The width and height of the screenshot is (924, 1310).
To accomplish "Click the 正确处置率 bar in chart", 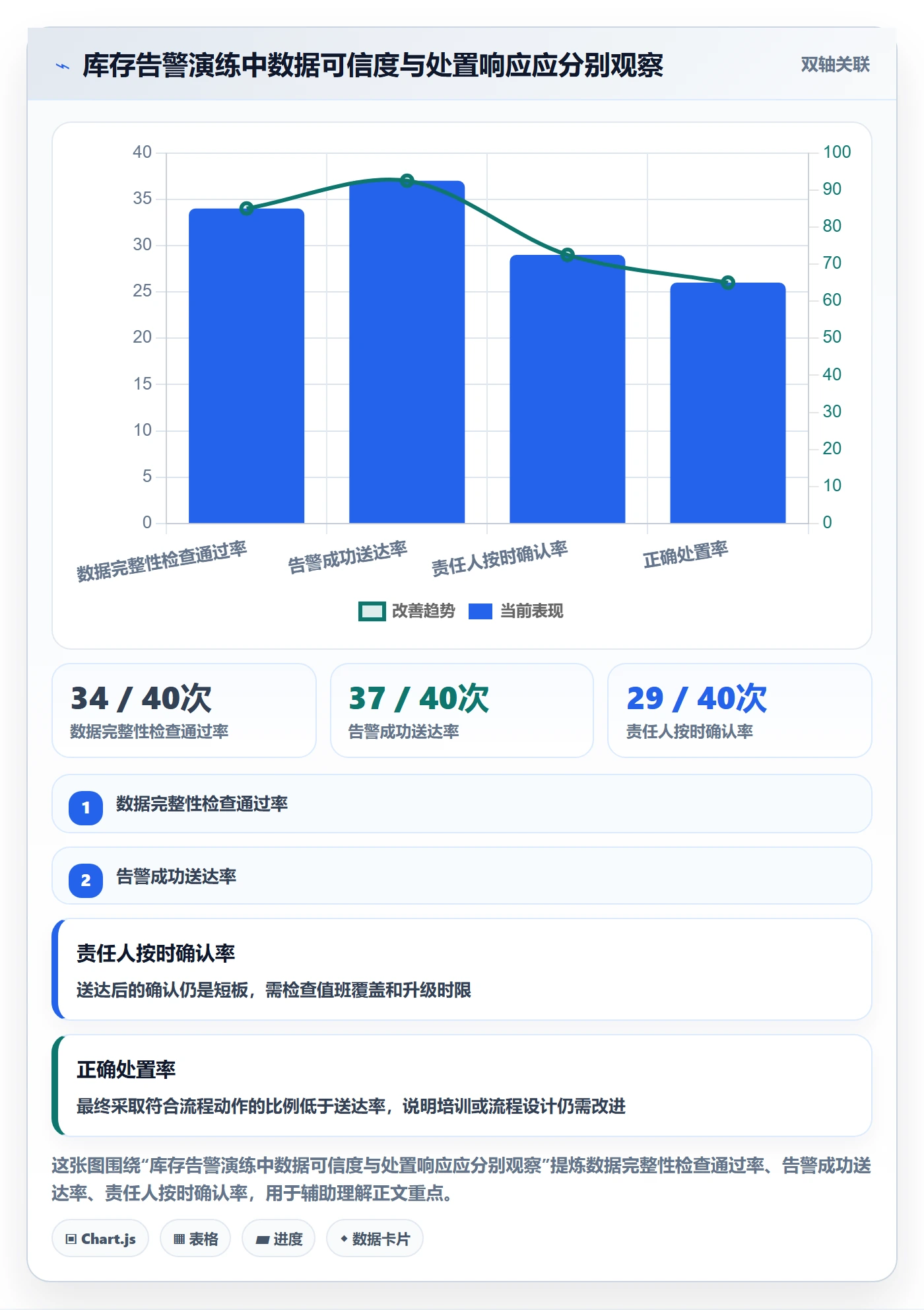I will tap(728, 403).
